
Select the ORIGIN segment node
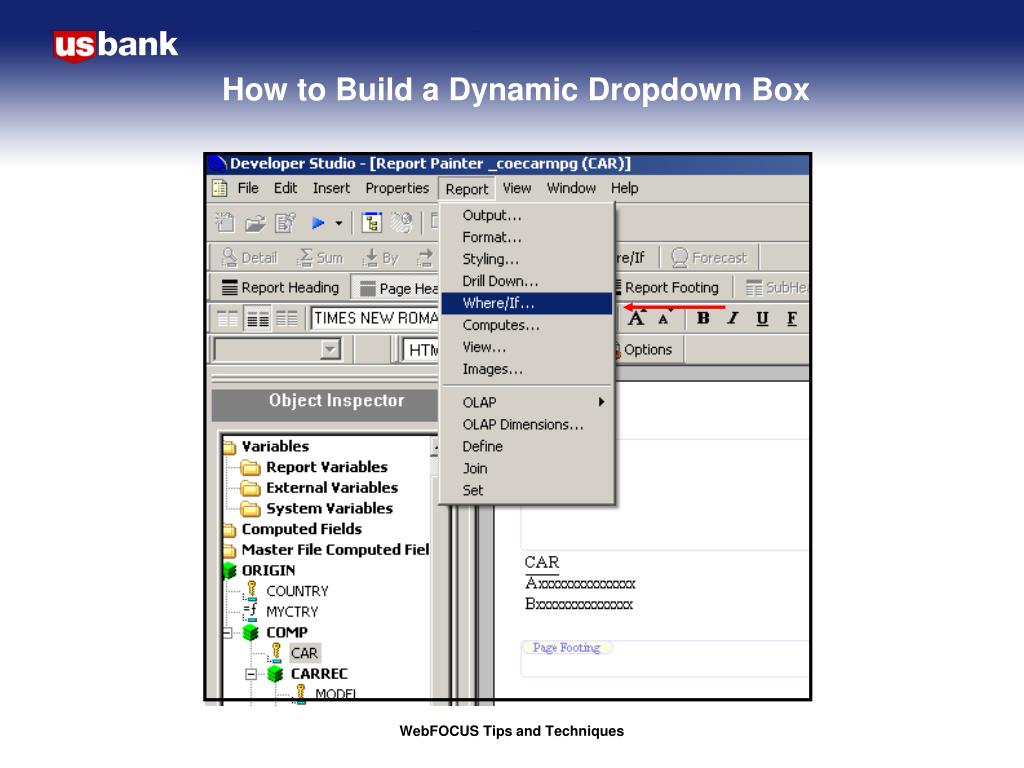259,570
